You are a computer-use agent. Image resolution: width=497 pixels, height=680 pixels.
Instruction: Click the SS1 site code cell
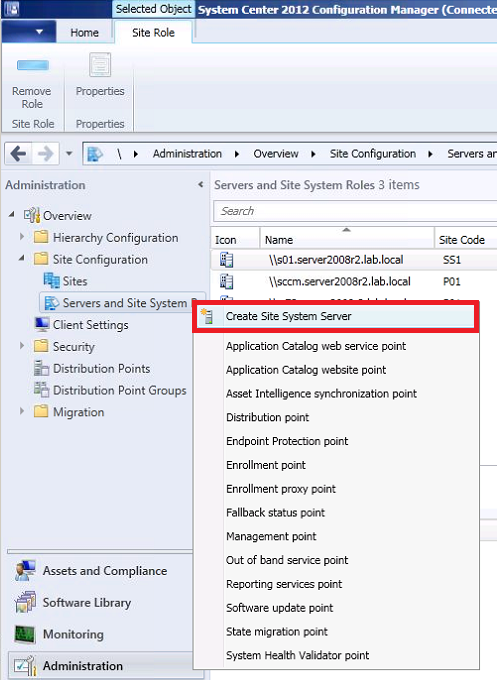tap(451, 260)
